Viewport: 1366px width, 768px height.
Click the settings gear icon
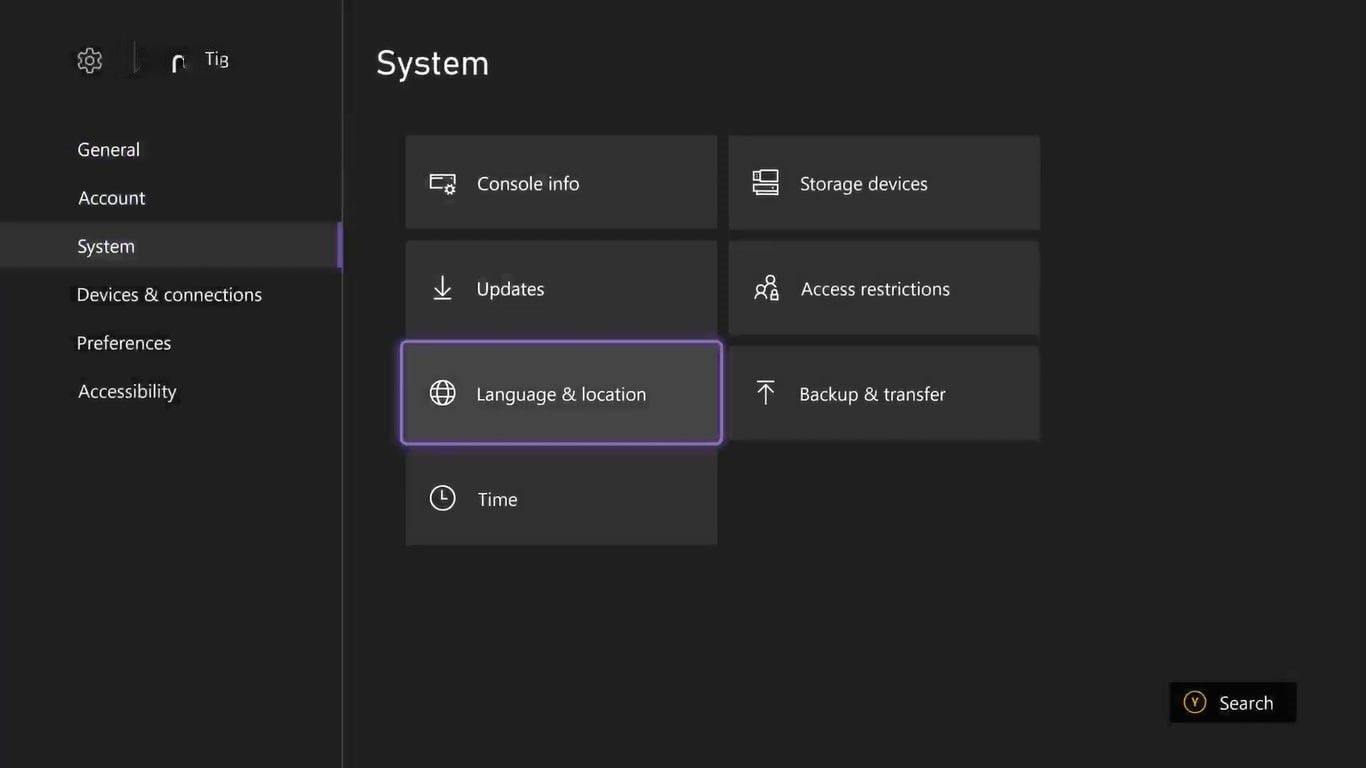(90, 61)
